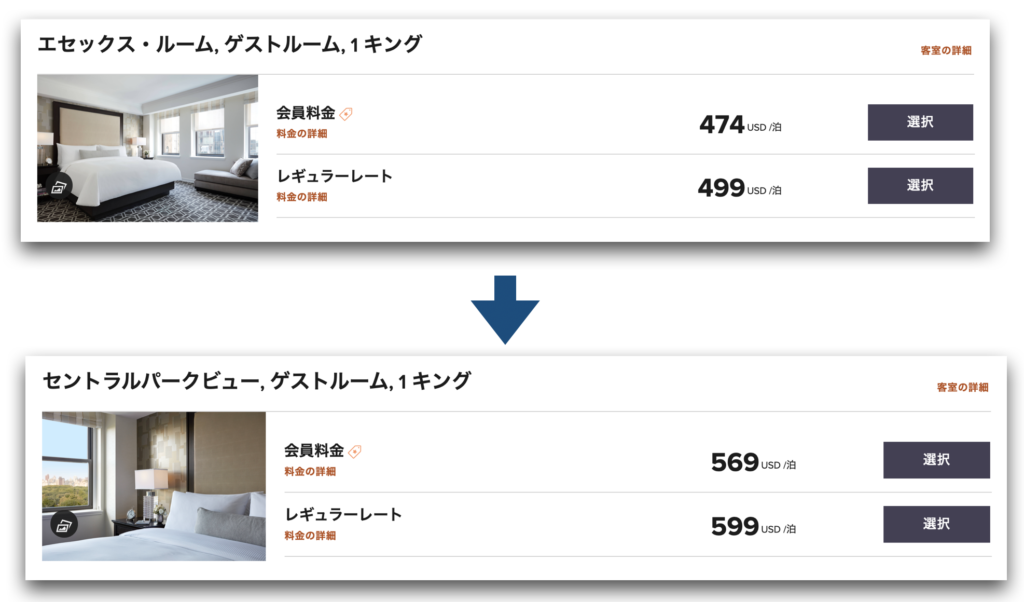Image resolution: width=1024 pixels, height=602 pixels.
Task: Open photo gallery icon on Central Park View image
Action: (x=65, y=525)
